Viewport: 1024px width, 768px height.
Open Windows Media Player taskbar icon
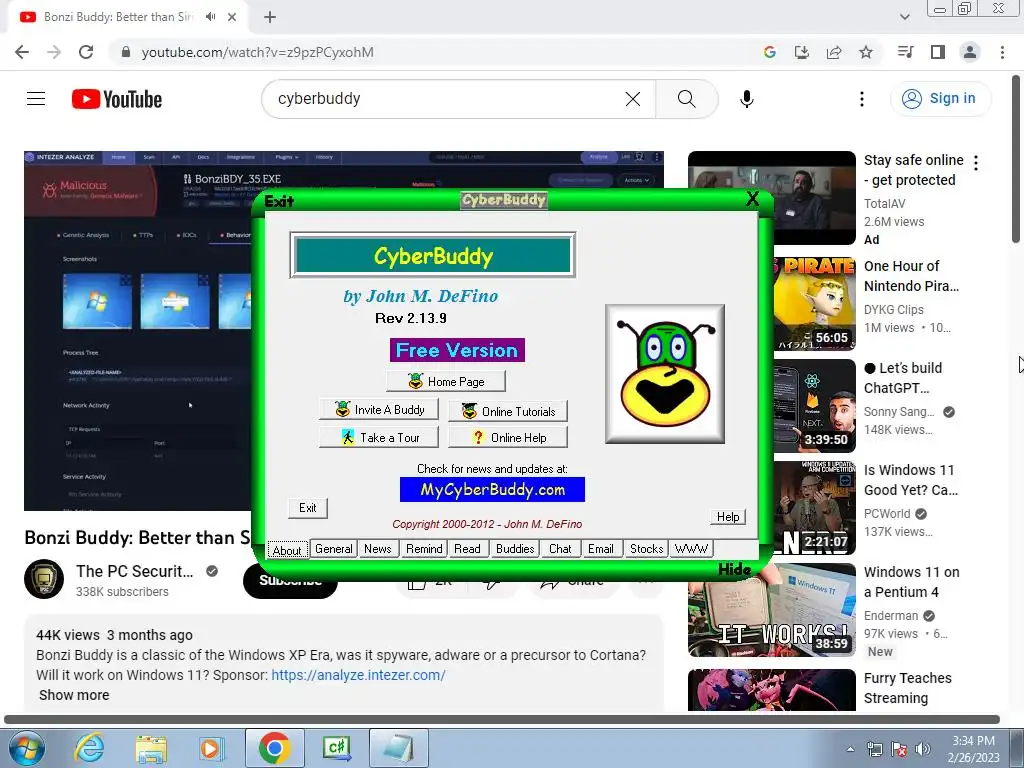(211, 748)
